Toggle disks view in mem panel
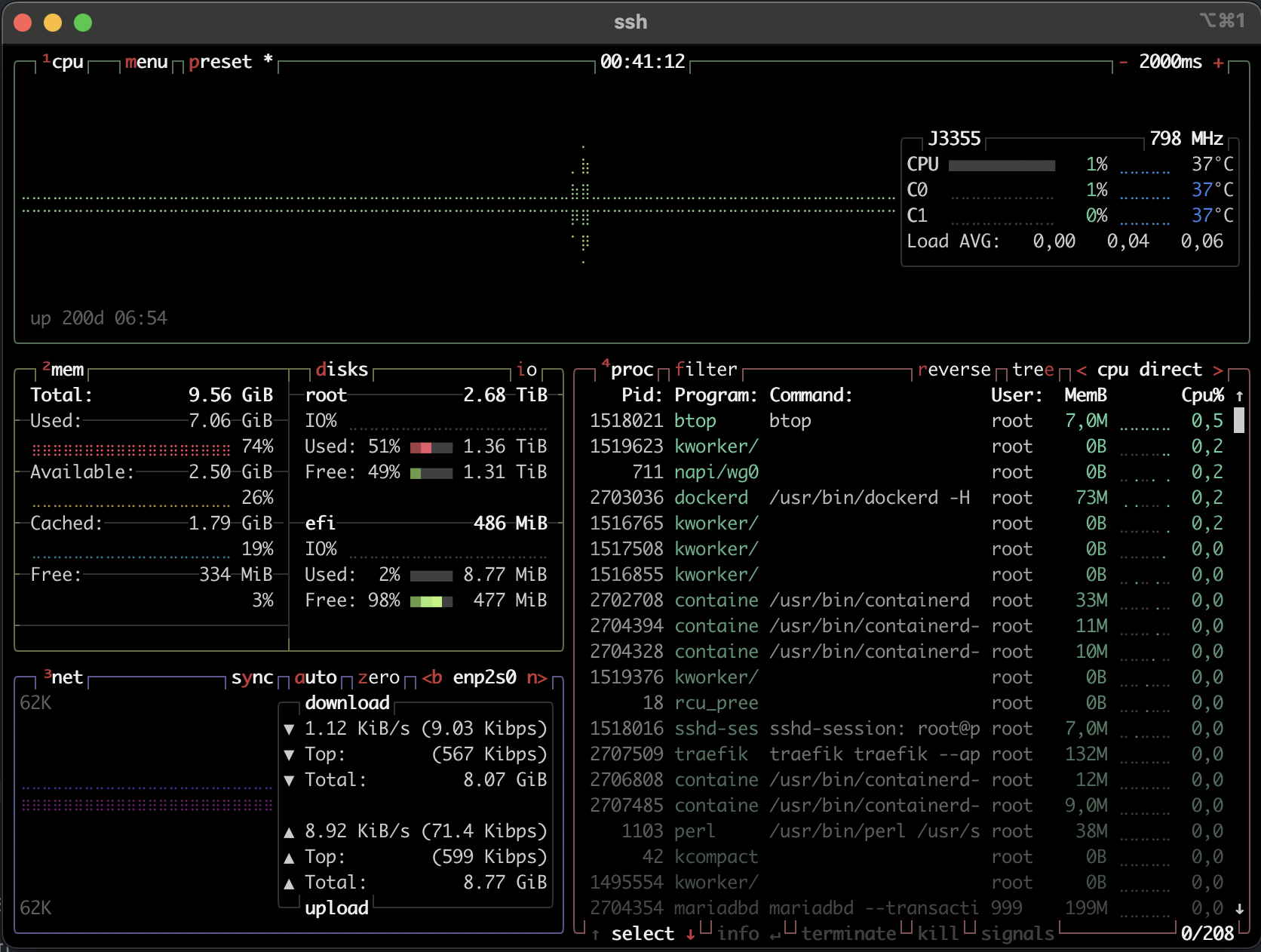Screen dimensions: 1261x952 tap(342, 370)
